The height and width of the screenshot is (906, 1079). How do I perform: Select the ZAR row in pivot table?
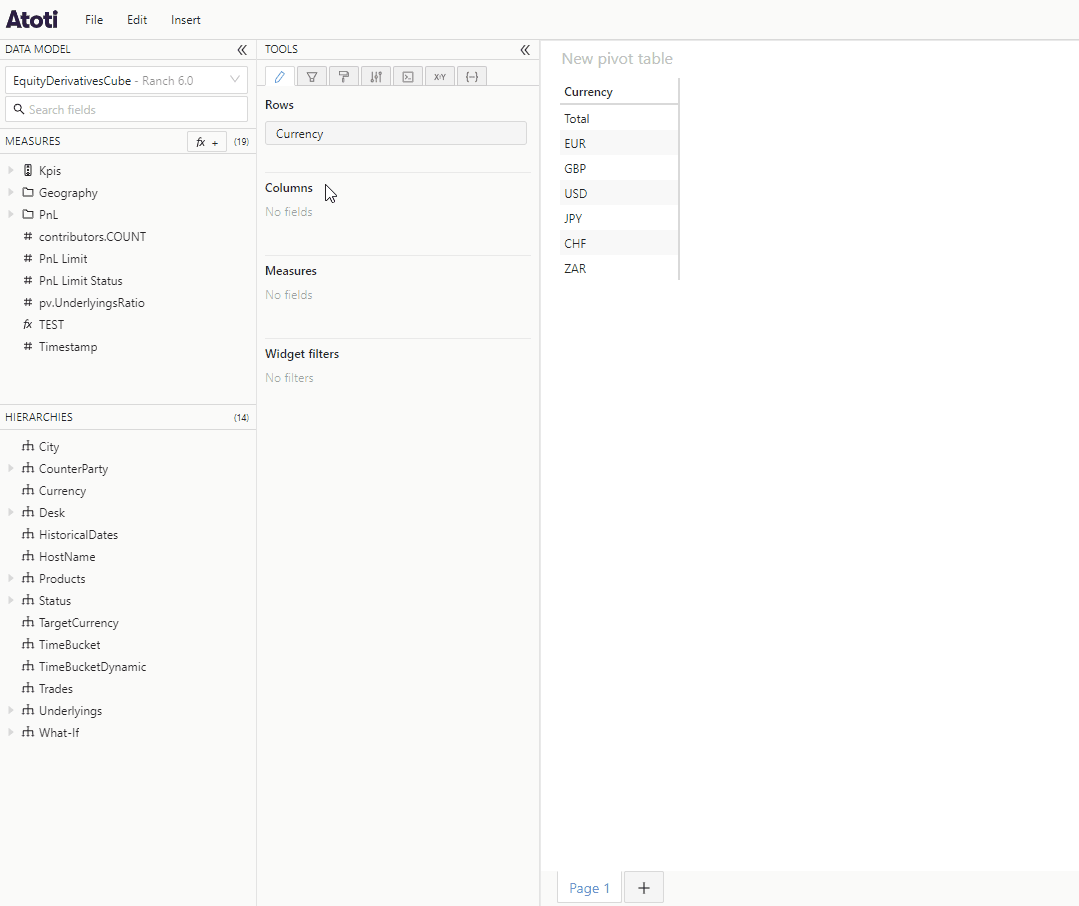[619, 268]
